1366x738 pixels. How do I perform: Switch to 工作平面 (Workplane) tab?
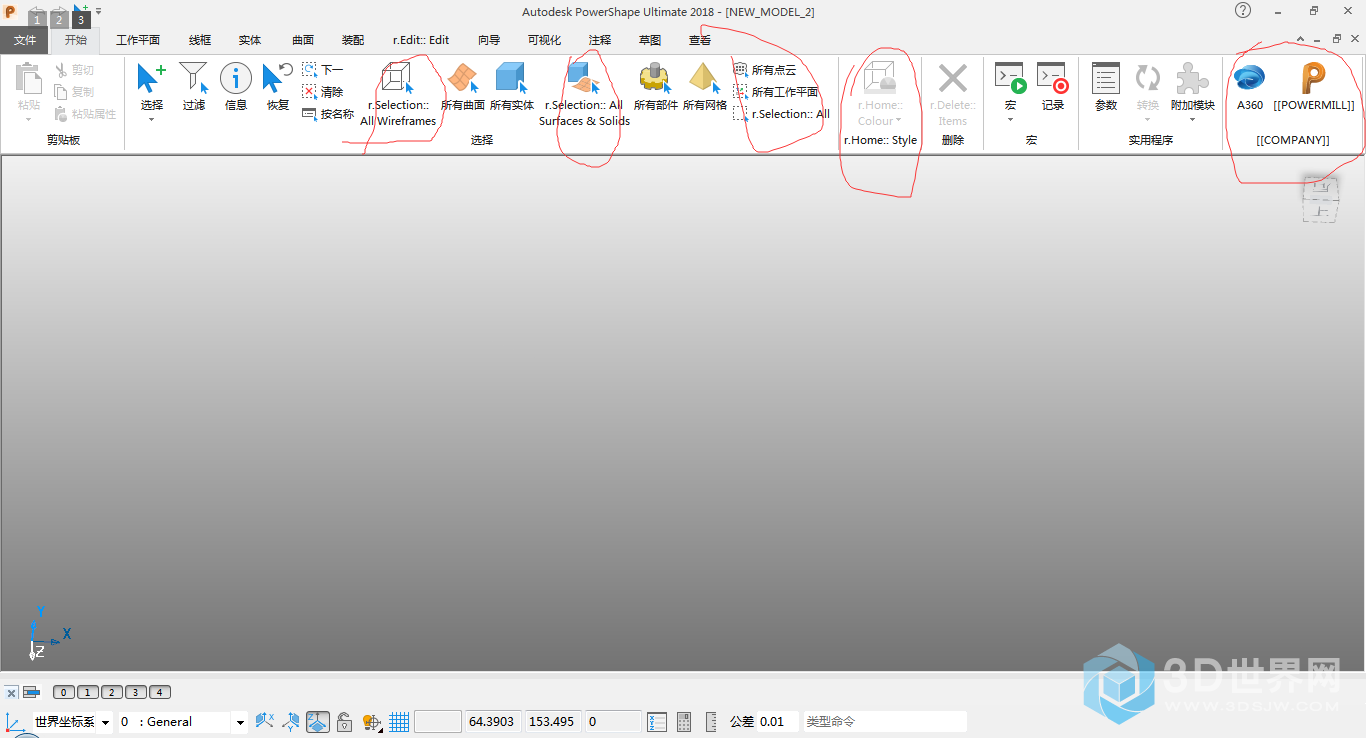138,40
